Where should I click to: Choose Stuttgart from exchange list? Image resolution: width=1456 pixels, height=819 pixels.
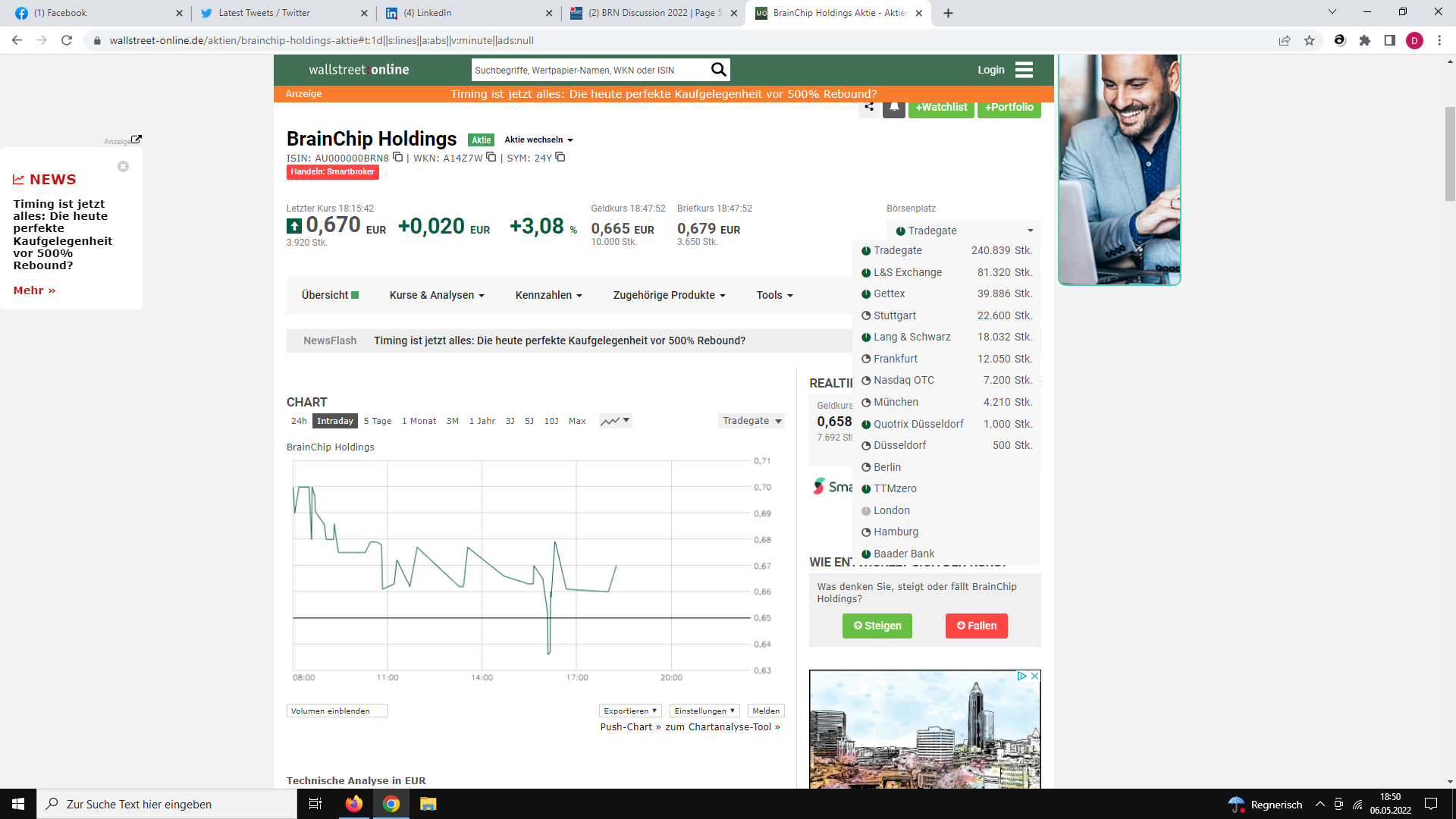click(x=946, y=315)
